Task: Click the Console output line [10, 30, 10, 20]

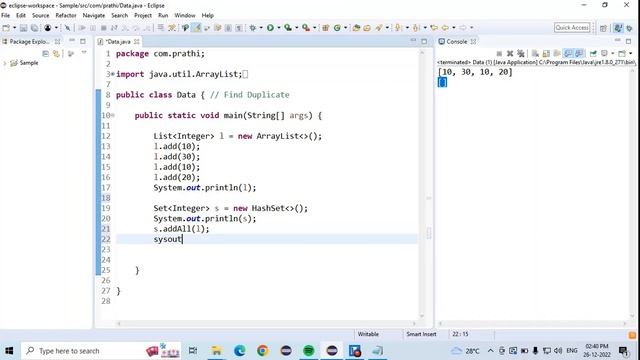Action: pos(475,72)
